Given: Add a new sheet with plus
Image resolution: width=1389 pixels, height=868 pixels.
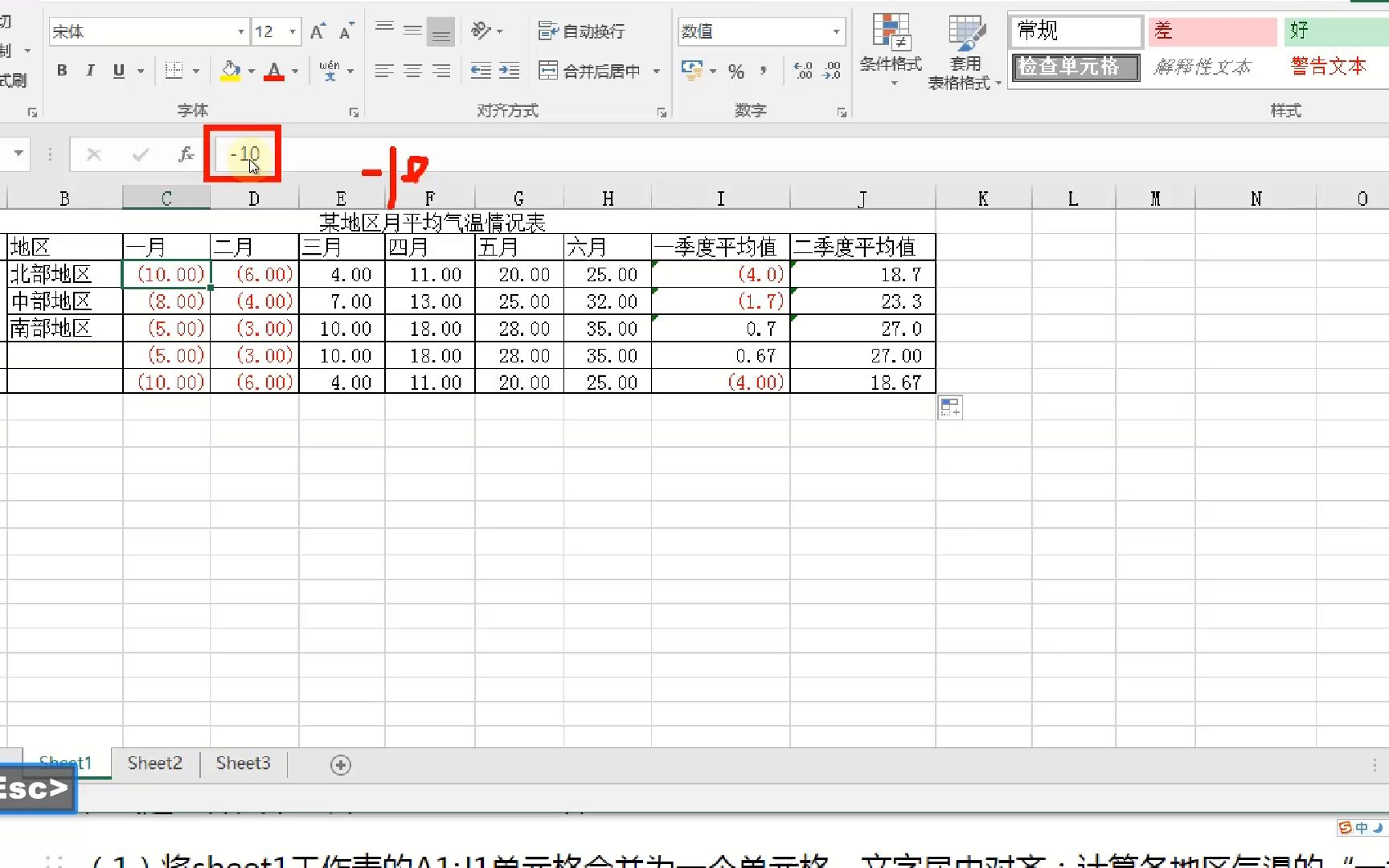Looking at the screenshot, I should pyautogui.click(x=341, y=764).
